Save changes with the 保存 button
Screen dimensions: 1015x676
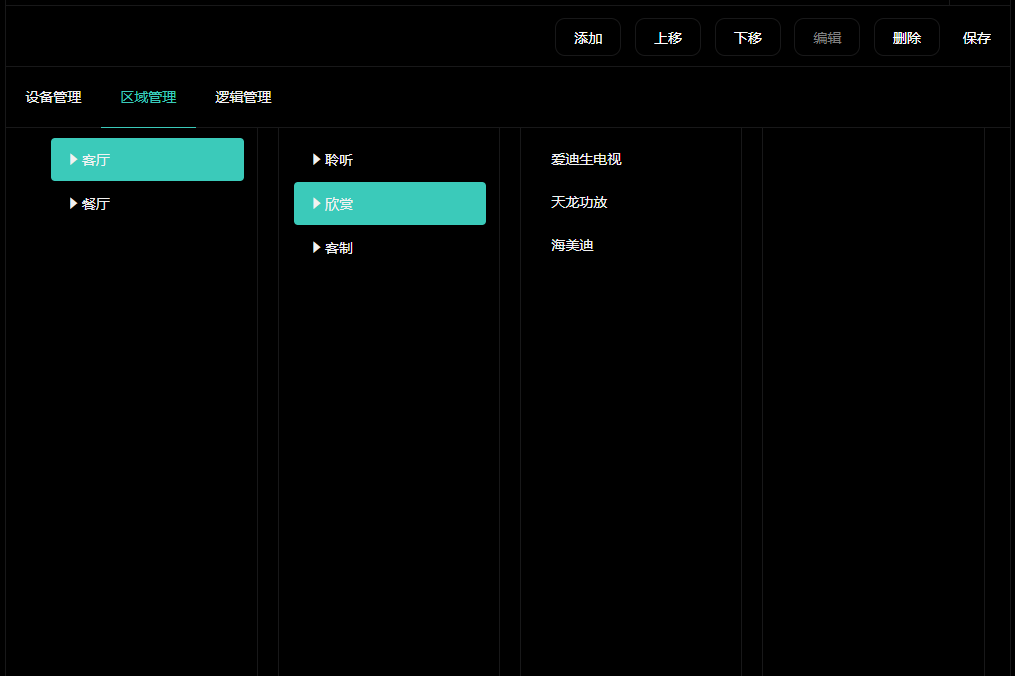[977, 38]
